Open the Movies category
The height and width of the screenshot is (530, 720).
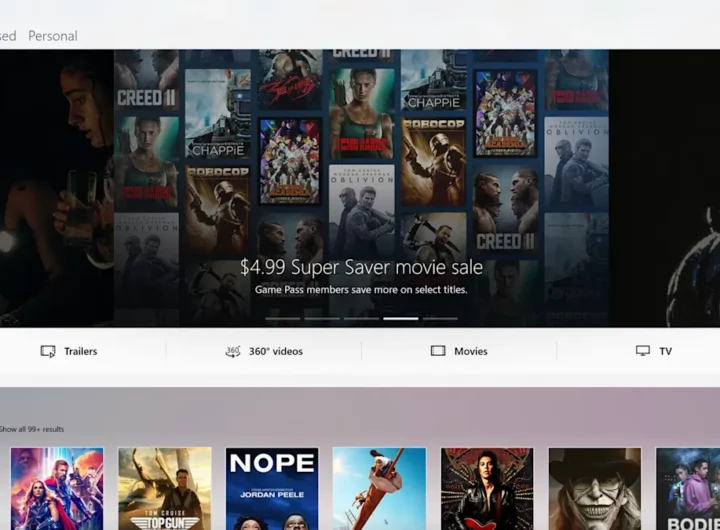pos(459,351)
